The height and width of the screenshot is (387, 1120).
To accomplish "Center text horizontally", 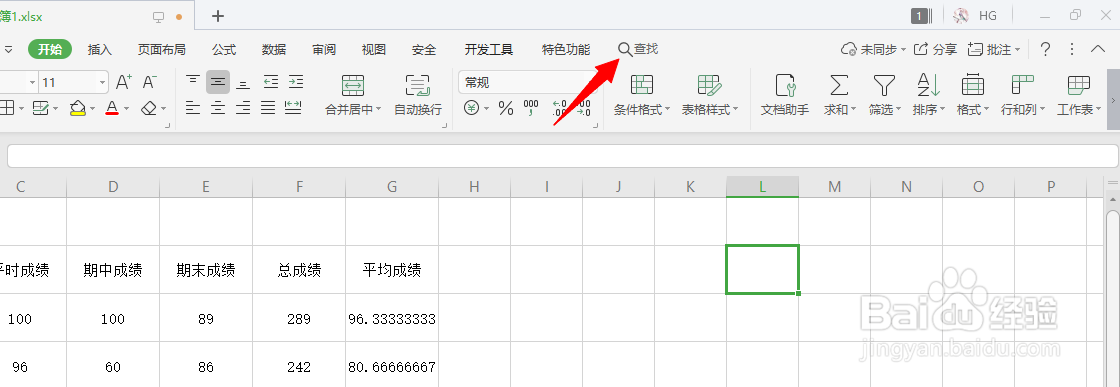I will (218, 108).
